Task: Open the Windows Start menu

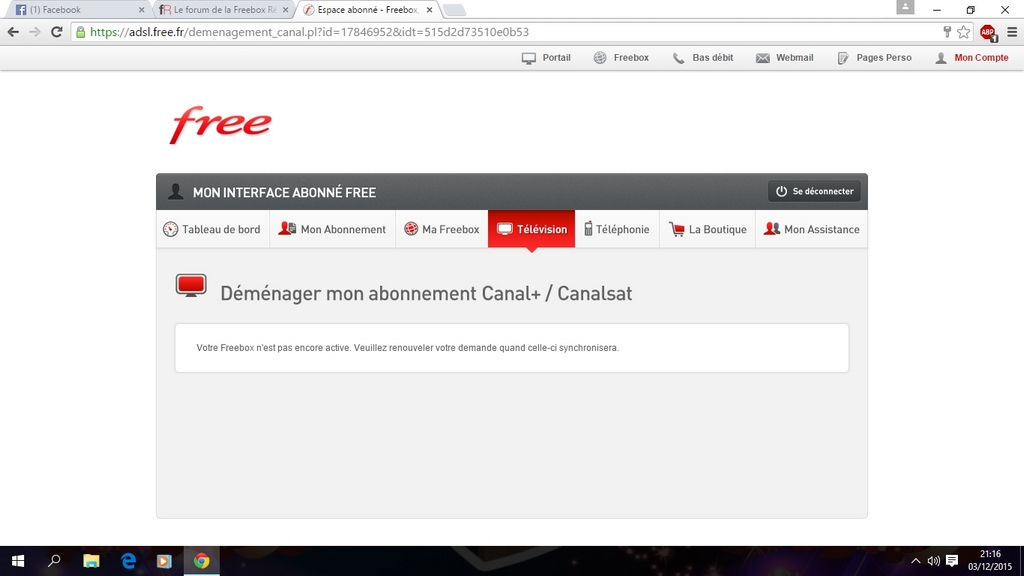Action: [x=18, y=560]
